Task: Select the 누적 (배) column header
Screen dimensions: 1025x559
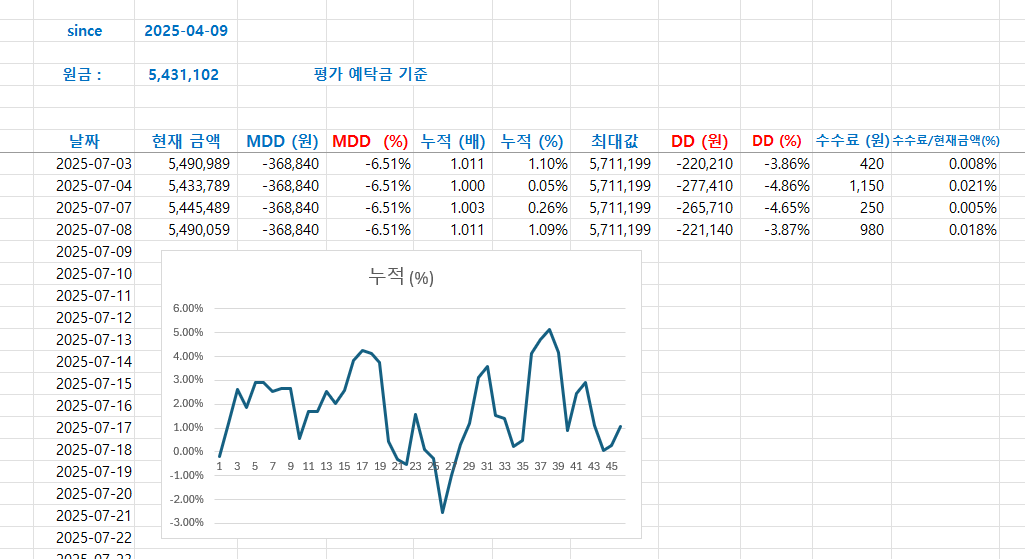Action: tap(453, 141)
